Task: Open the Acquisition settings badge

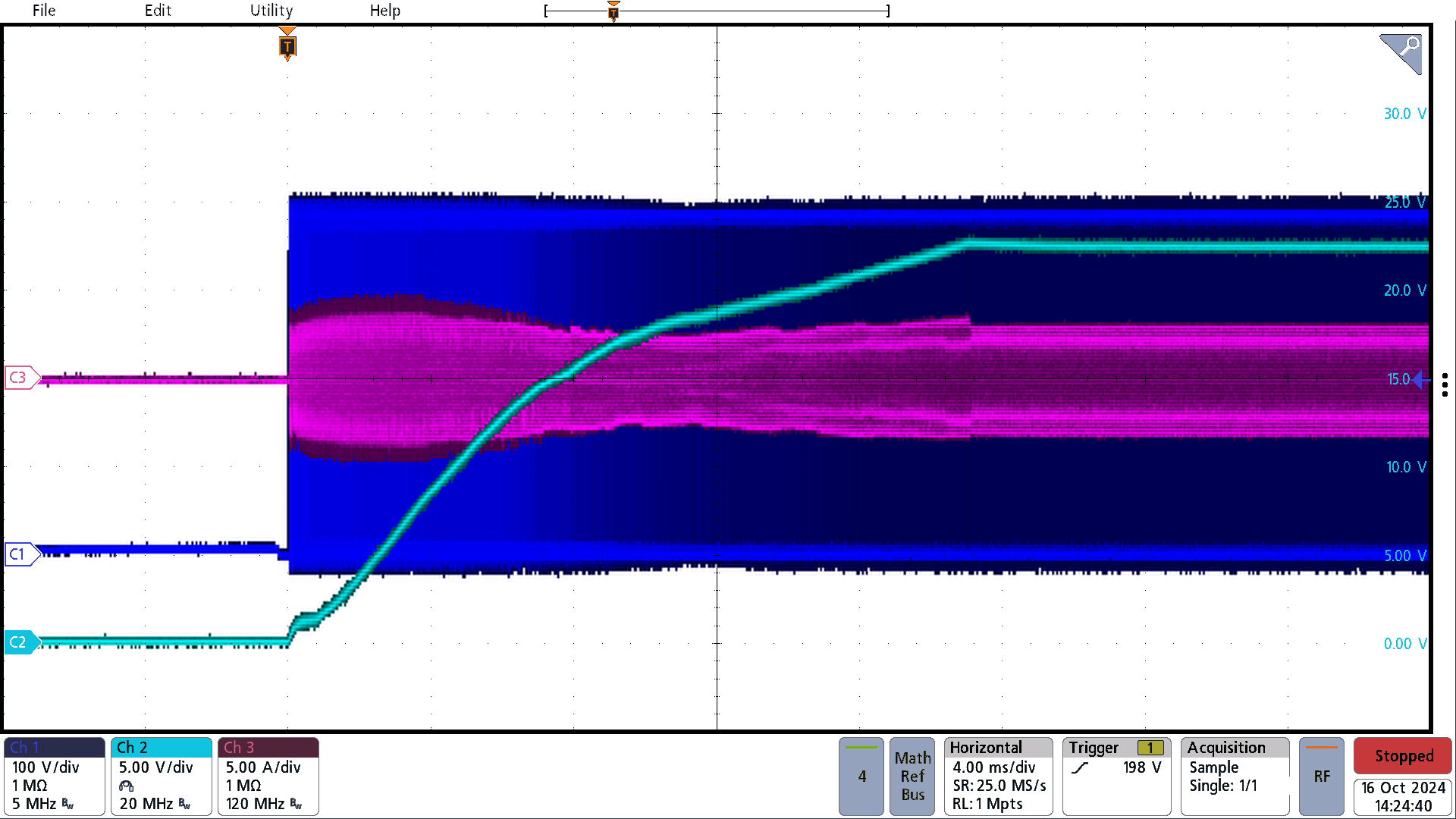Action: pyautogui.click(x=1235, y=776)
